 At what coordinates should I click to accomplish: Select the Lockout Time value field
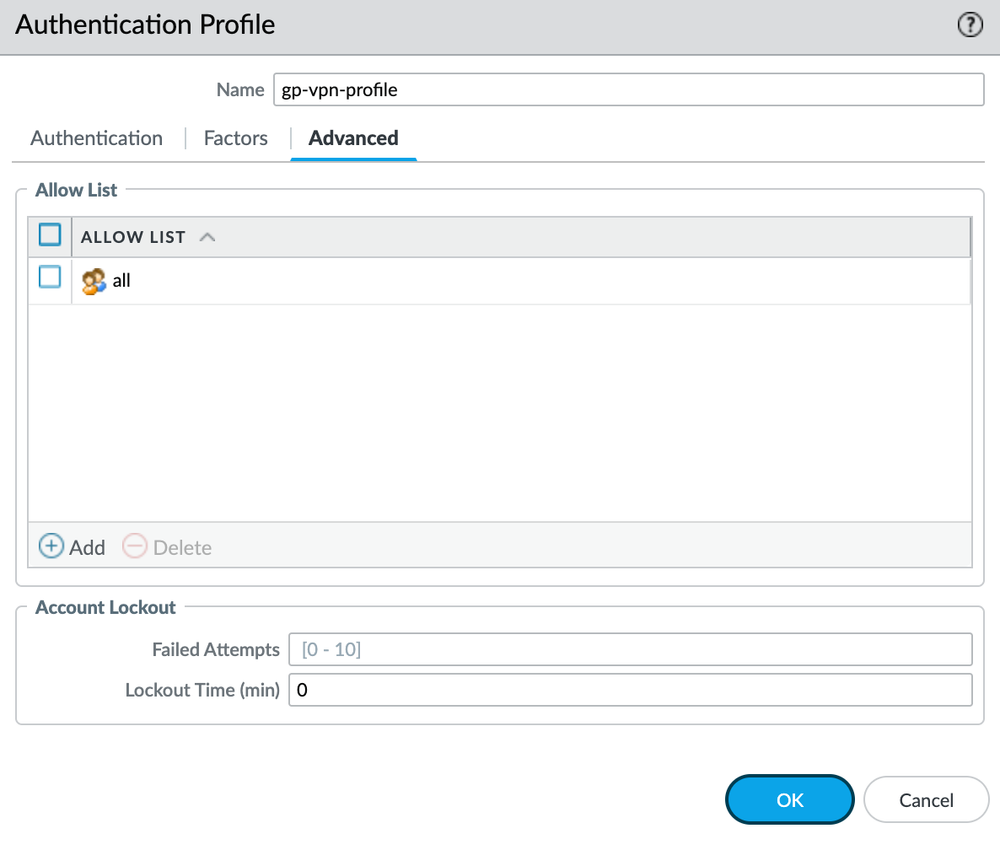click(629, 690)
